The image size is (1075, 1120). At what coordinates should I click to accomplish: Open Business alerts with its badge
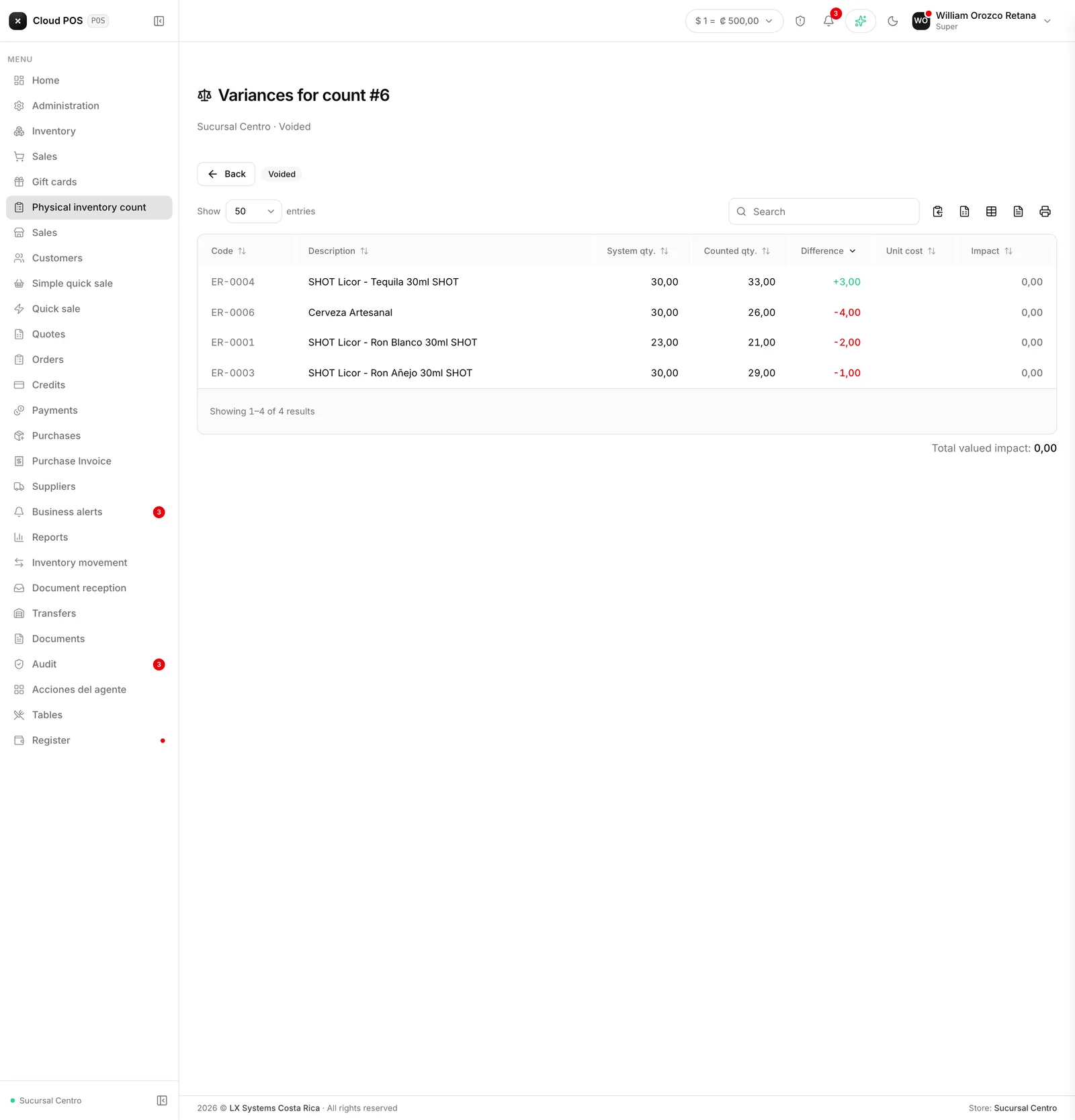click(89, 512)
